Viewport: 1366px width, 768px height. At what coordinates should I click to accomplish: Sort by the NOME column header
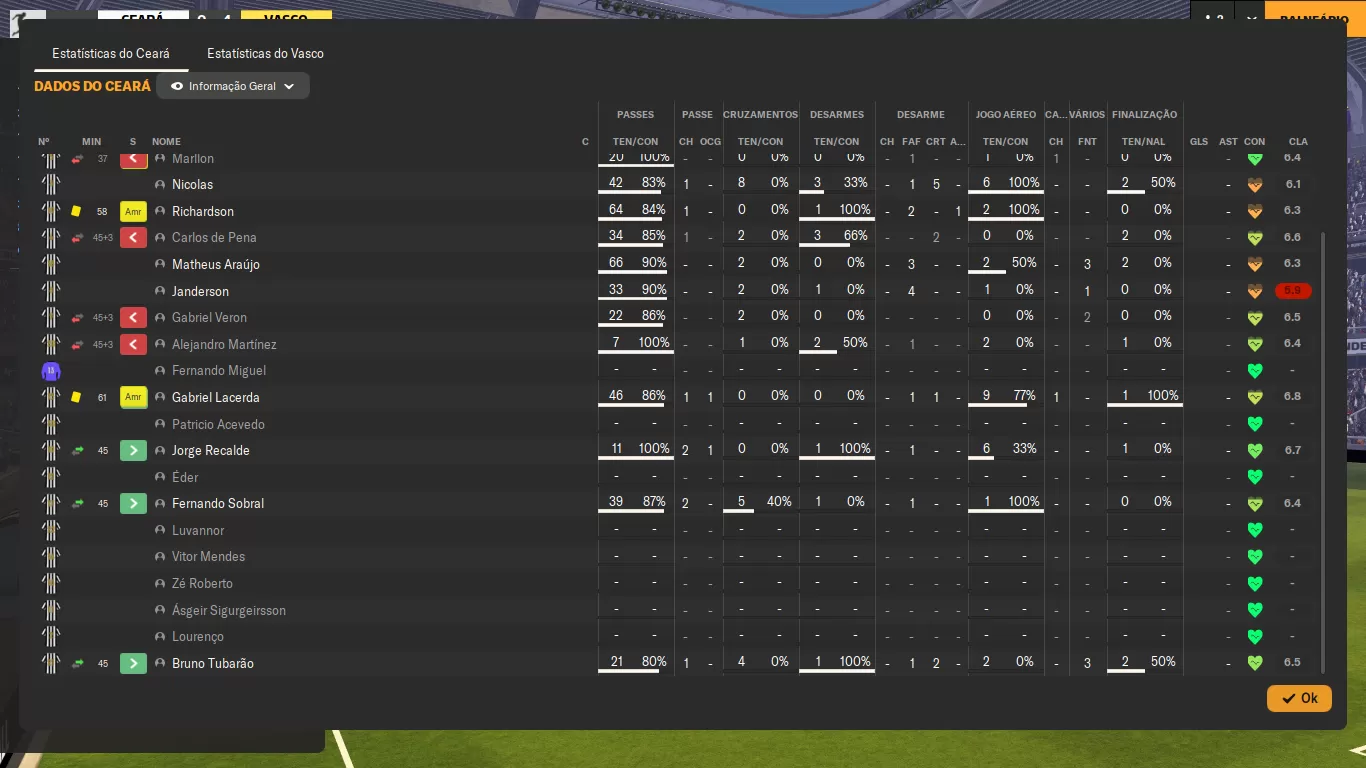click(166, 142)
